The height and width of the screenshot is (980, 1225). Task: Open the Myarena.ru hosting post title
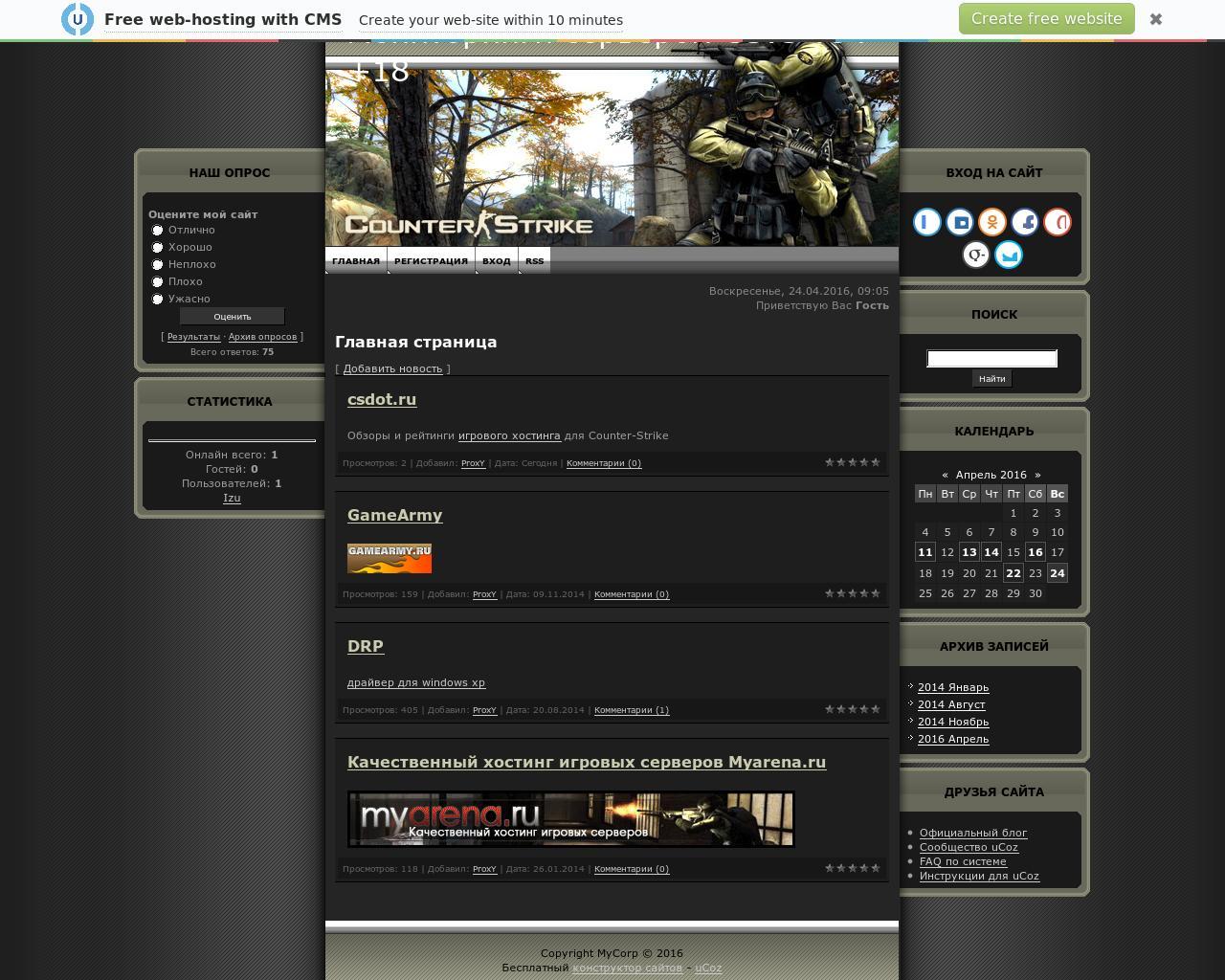click(x=587, y=762)
